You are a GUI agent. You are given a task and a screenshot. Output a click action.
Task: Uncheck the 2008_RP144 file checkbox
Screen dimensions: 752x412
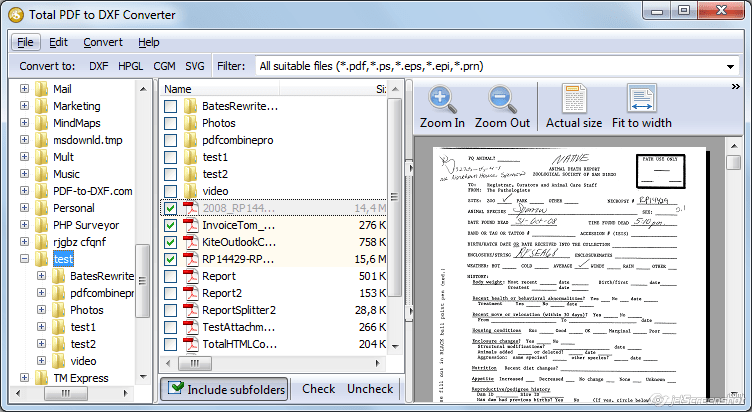pos(170,208)
